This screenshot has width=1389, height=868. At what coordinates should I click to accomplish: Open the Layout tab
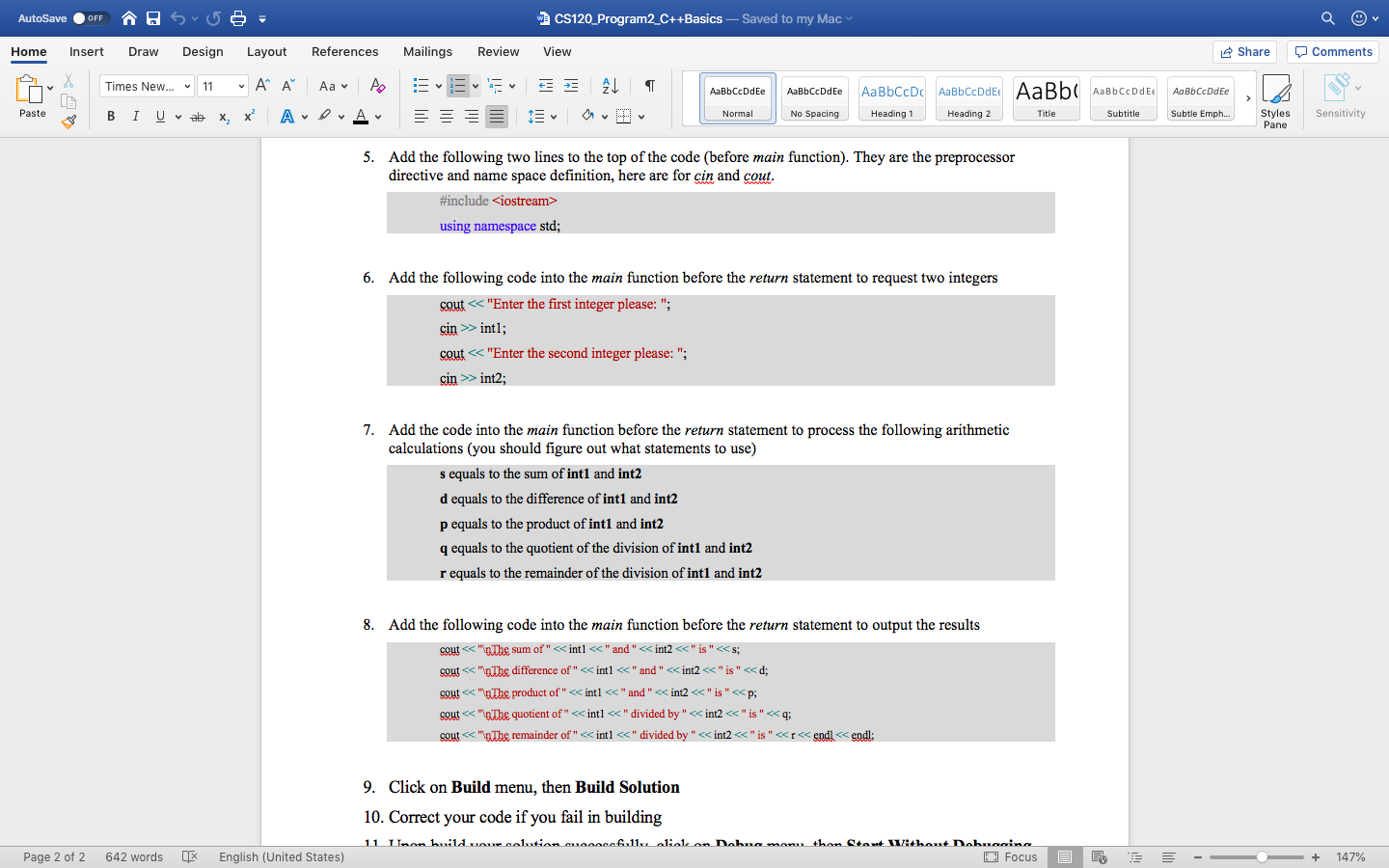(x=266, y=52)
